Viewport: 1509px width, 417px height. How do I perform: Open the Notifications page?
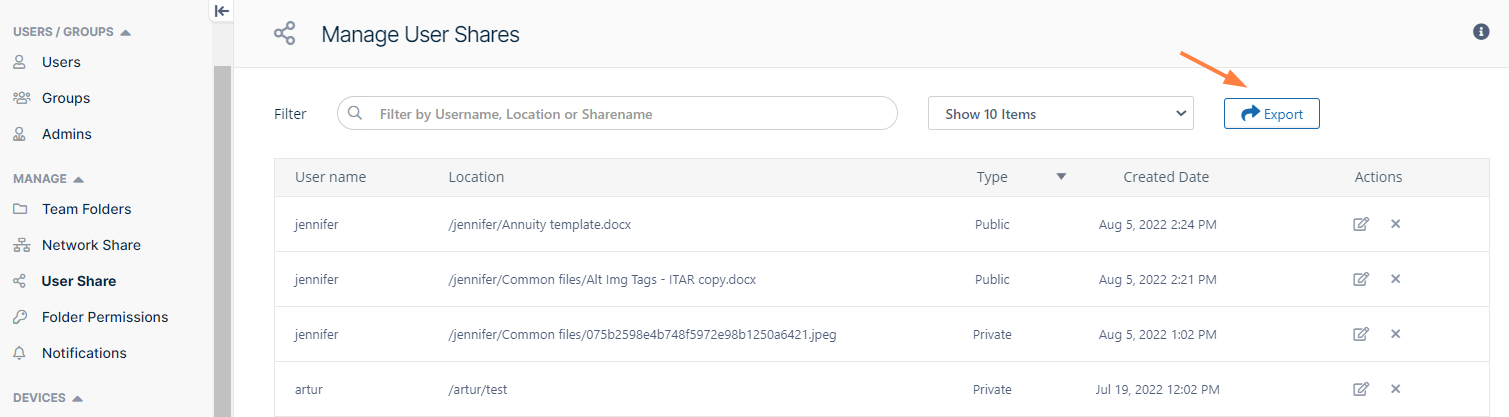84,353
